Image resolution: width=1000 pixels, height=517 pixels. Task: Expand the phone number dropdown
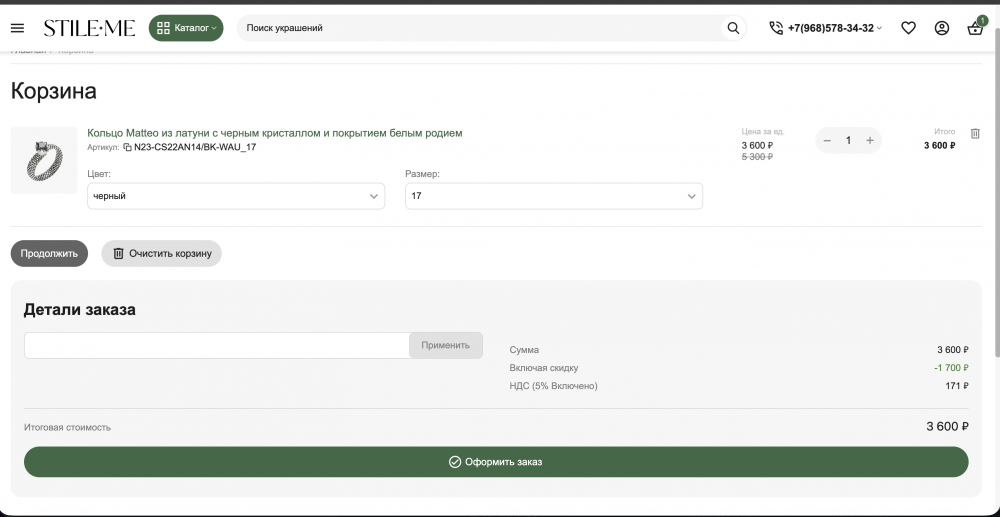pos(826,28)
